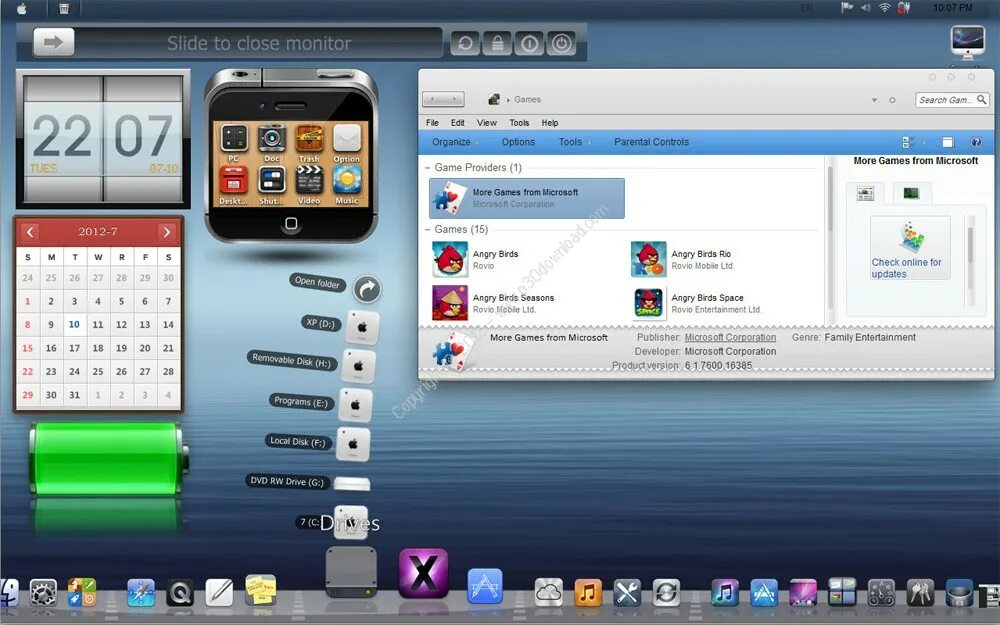
Task: Launch Safari compass icon in the dock
Action: tap(141, 593)
